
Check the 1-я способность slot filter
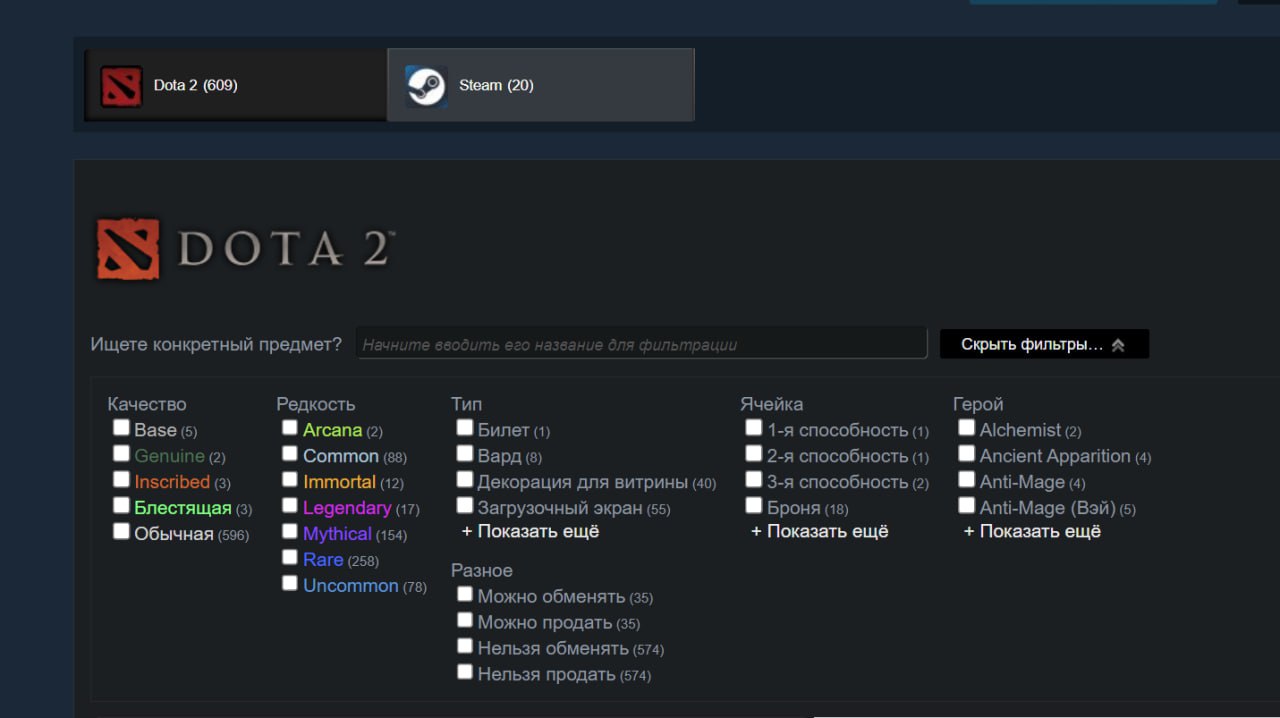click(x=754, y=427)
